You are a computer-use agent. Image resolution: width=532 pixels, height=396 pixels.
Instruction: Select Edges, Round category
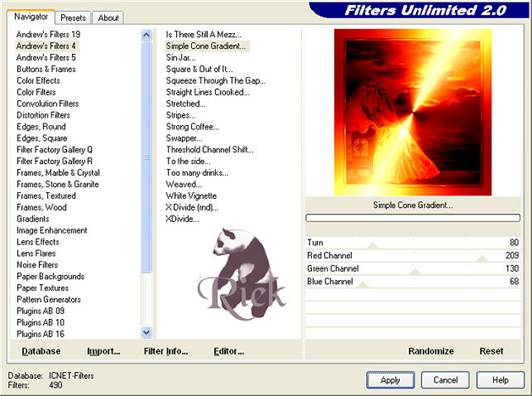[41, 127]
